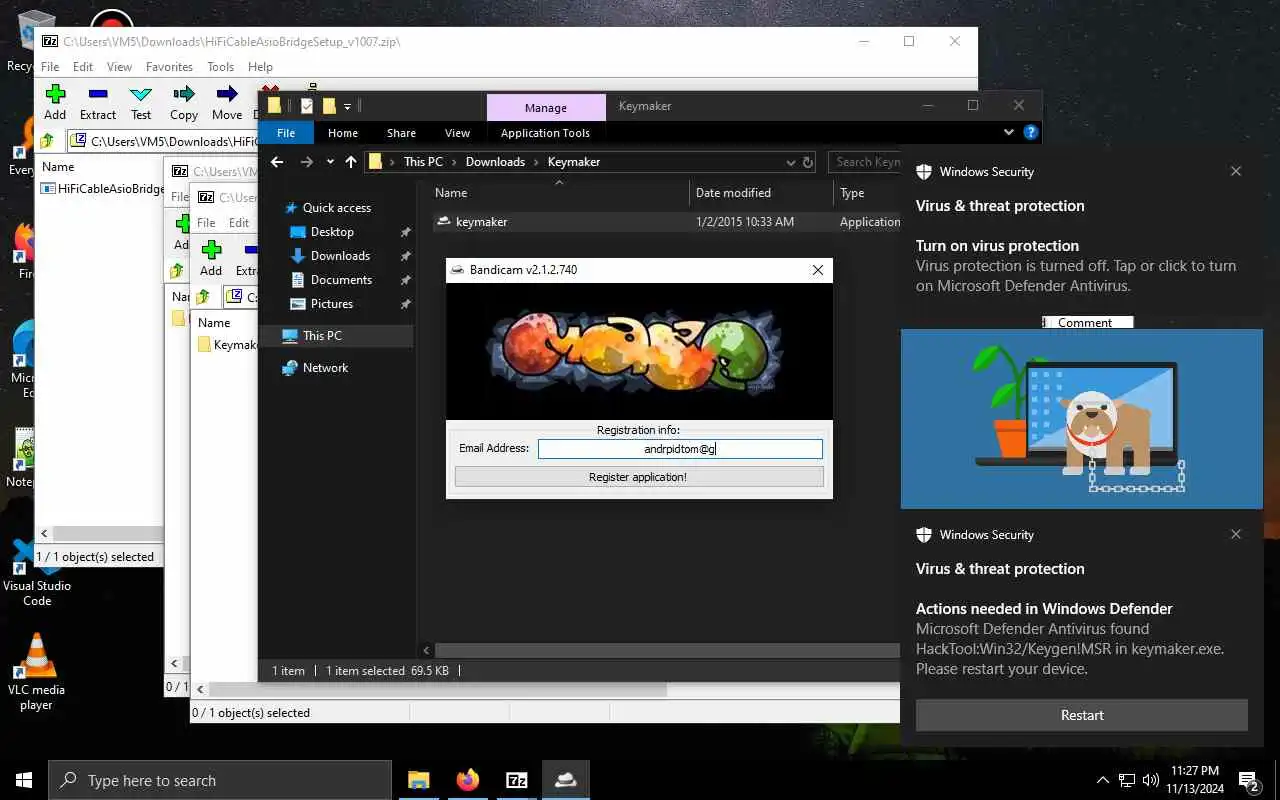This screenshot has height=800, width=1280.
Task: Click the taskbar search box
Action: point(220,780)
